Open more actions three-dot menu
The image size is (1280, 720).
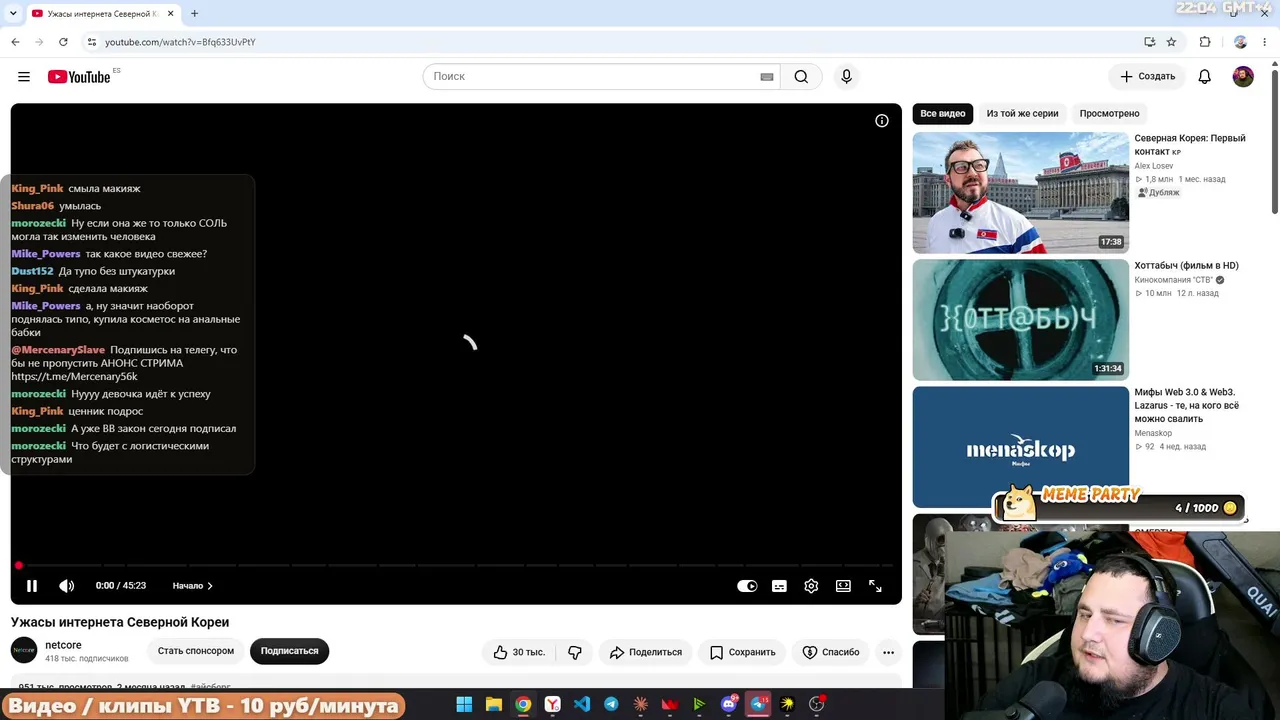888,652
